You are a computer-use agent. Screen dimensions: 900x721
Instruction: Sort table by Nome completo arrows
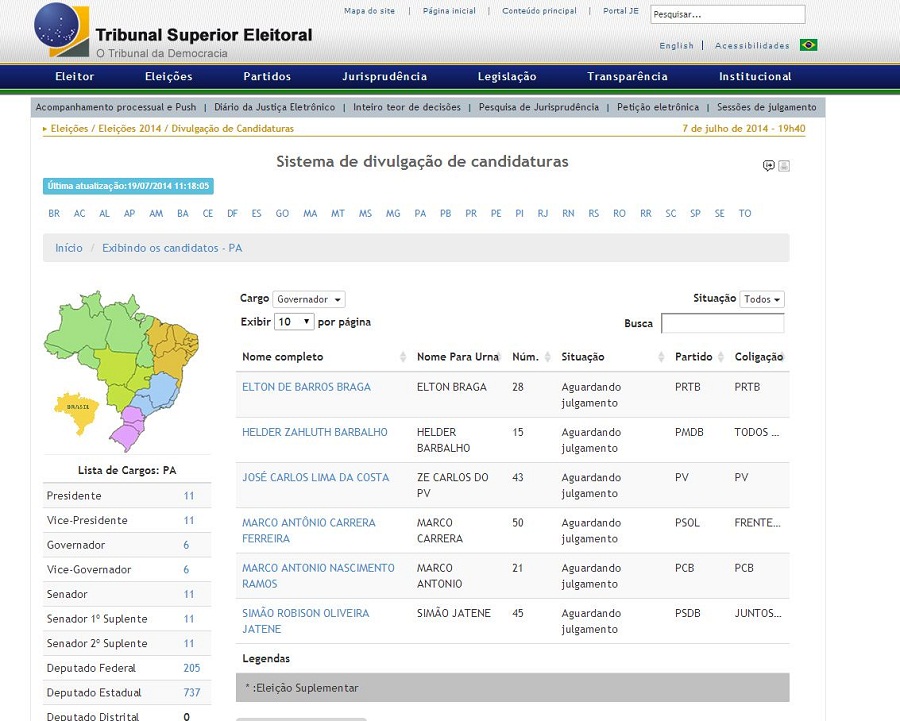[x=403, y=357]
